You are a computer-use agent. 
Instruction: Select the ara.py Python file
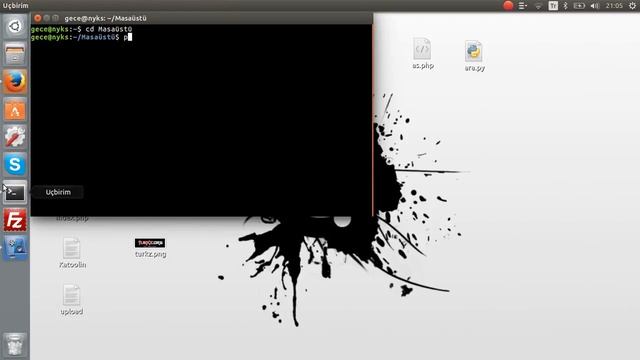click(x=474, y=56)
